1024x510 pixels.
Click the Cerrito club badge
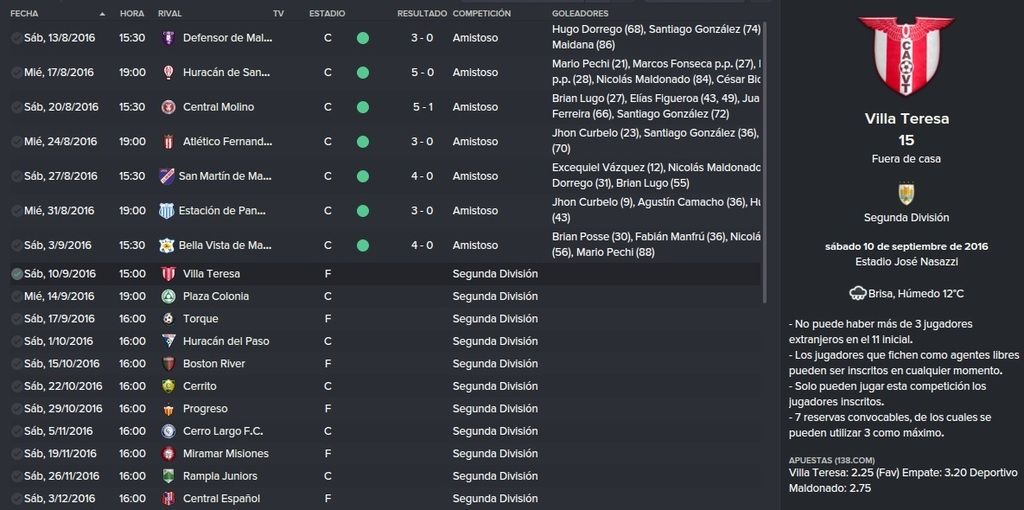click(x=168, y=386)
